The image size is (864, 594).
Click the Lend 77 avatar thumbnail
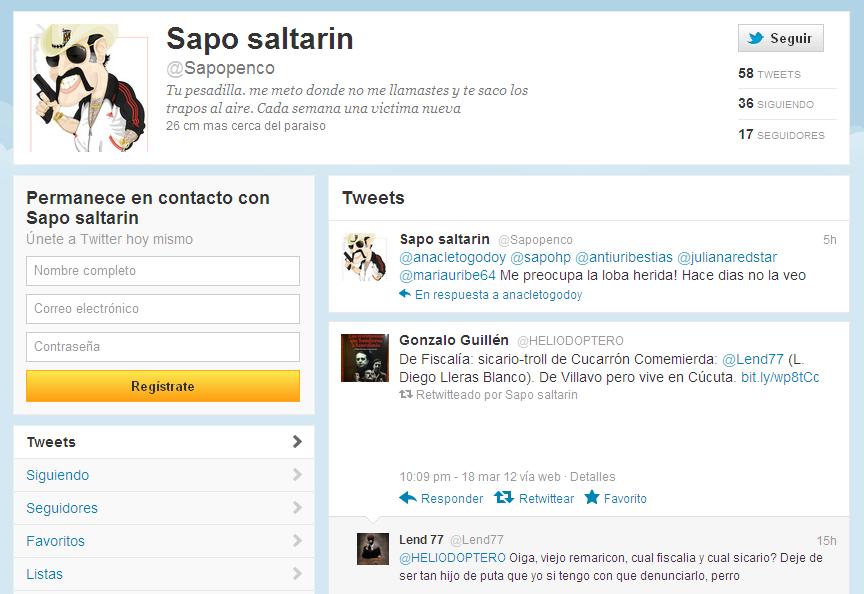coord(373,549)
